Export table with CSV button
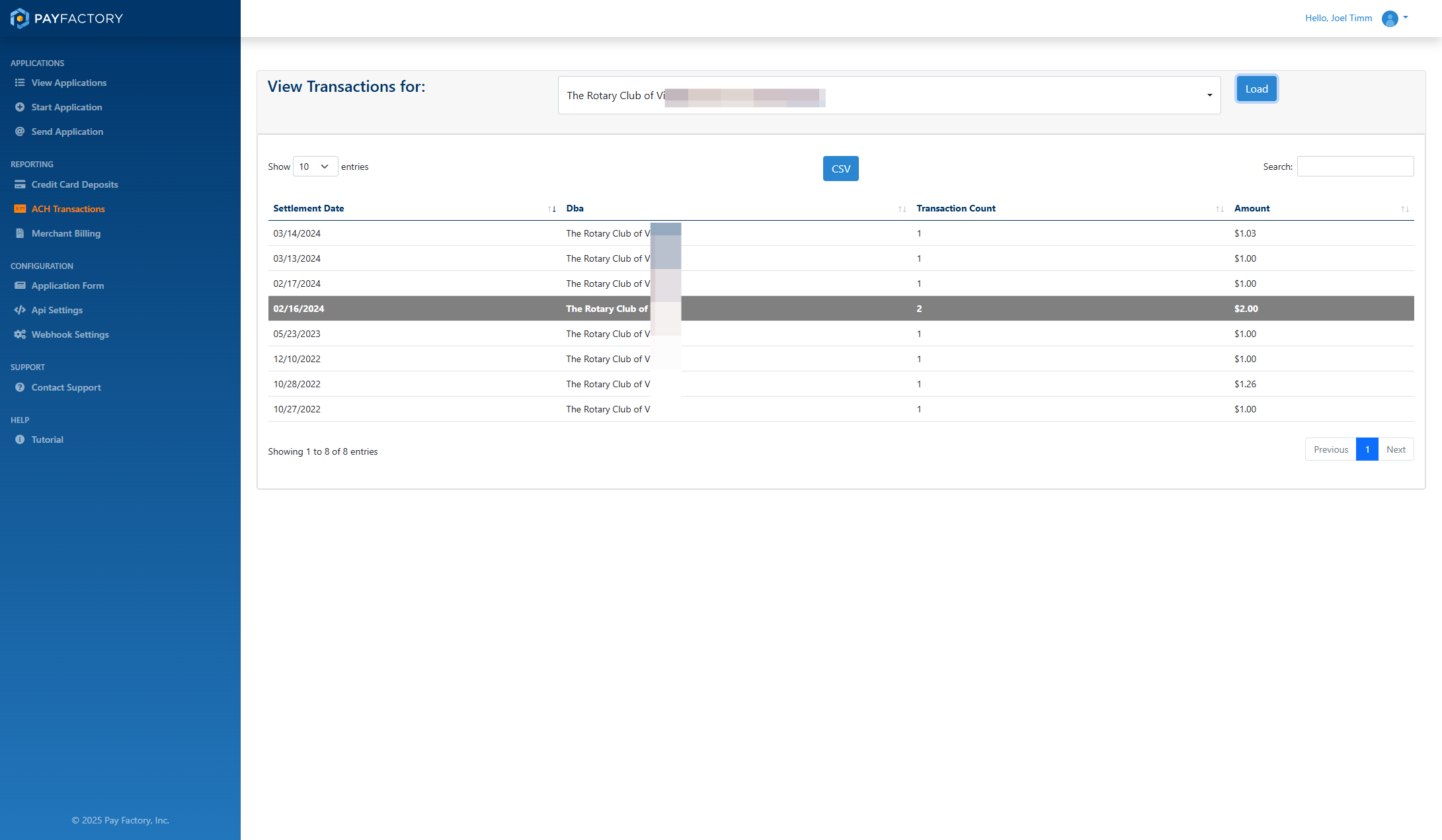 (x=841, y=169)
